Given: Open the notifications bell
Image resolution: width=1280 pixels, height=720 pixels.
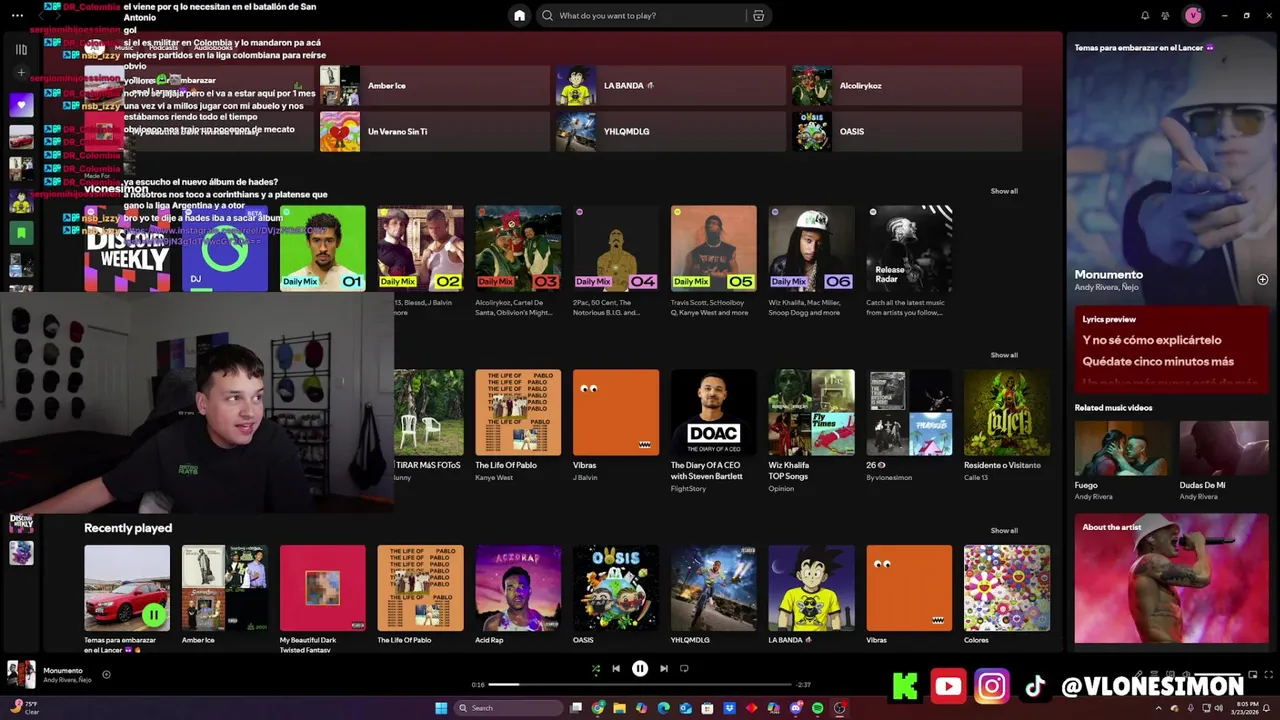Looking at the screenshot, I should point(1145,16).
